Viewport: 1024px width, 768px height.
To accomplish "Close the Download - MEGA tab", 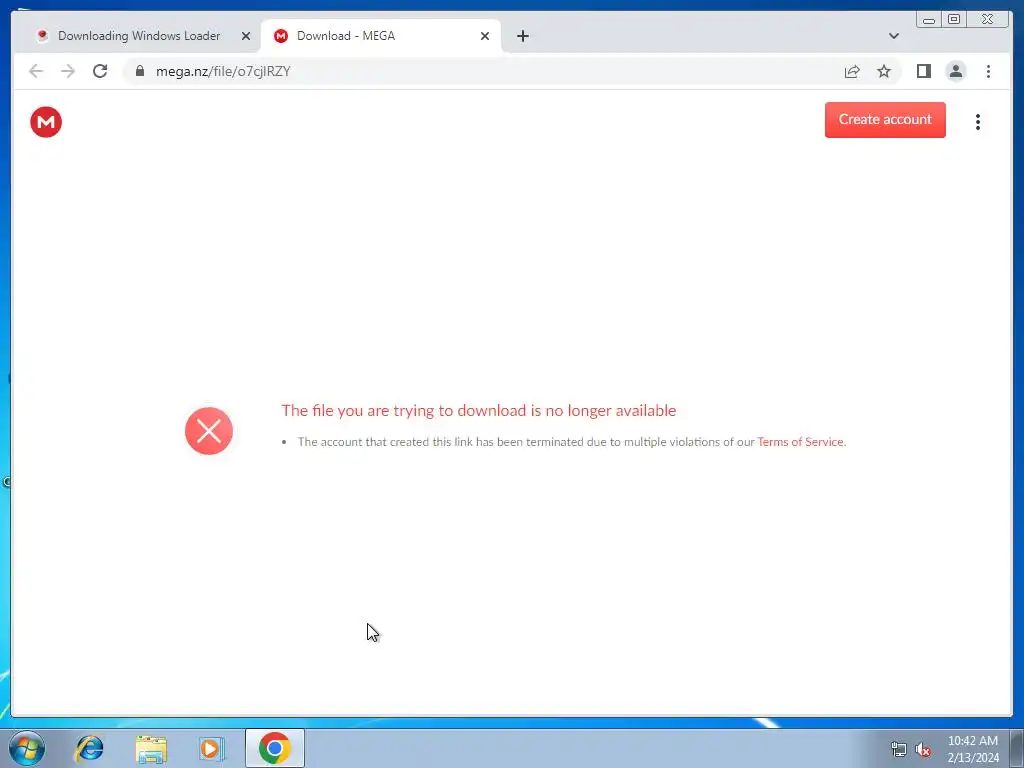I will (x=485, y=36).
